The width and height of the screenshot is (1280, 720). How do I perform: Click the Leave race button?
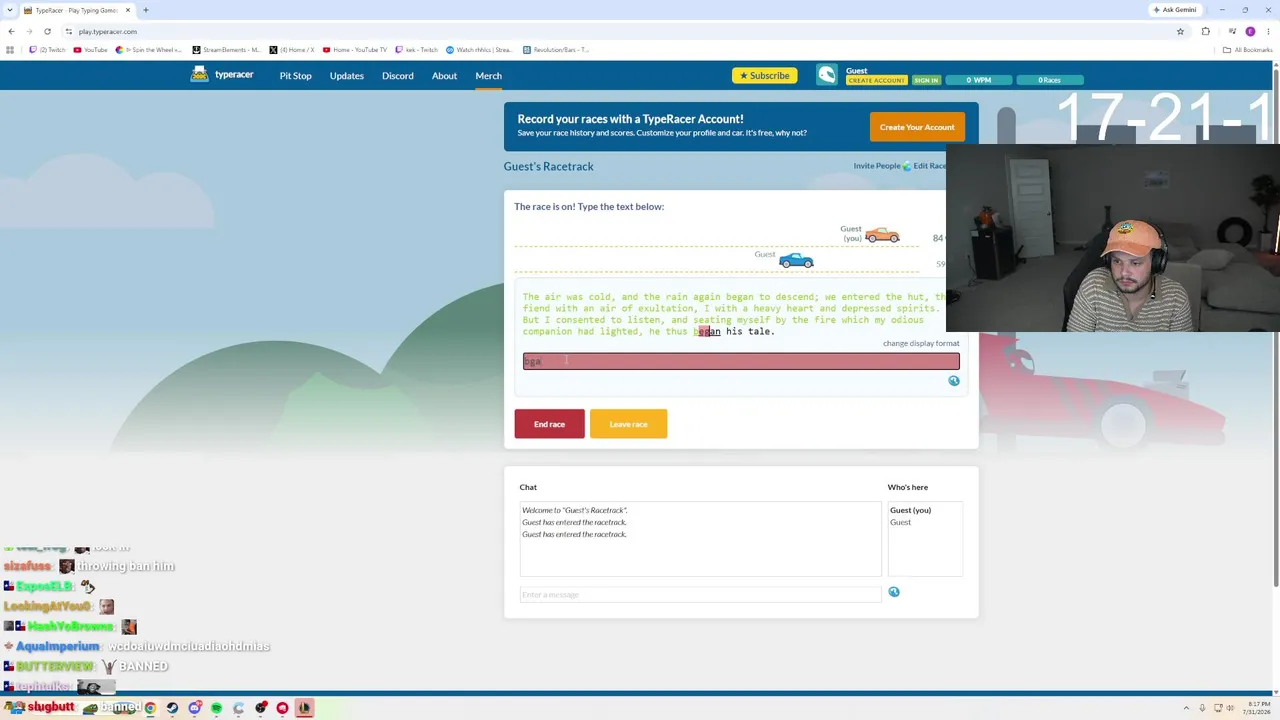point(628,424)
